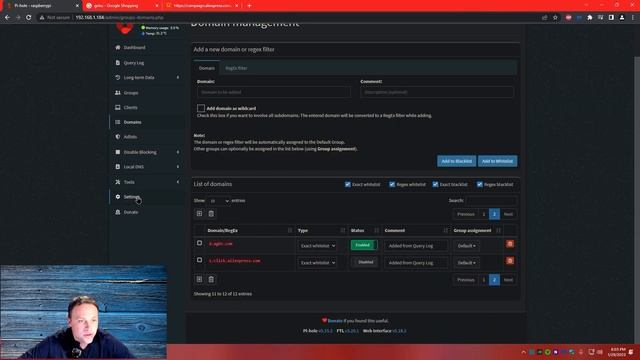Image resolution: width=640 pixels, height=360 pixels.
Task: Click the top Previous pagination button
Action: click(x=466, y=214)
